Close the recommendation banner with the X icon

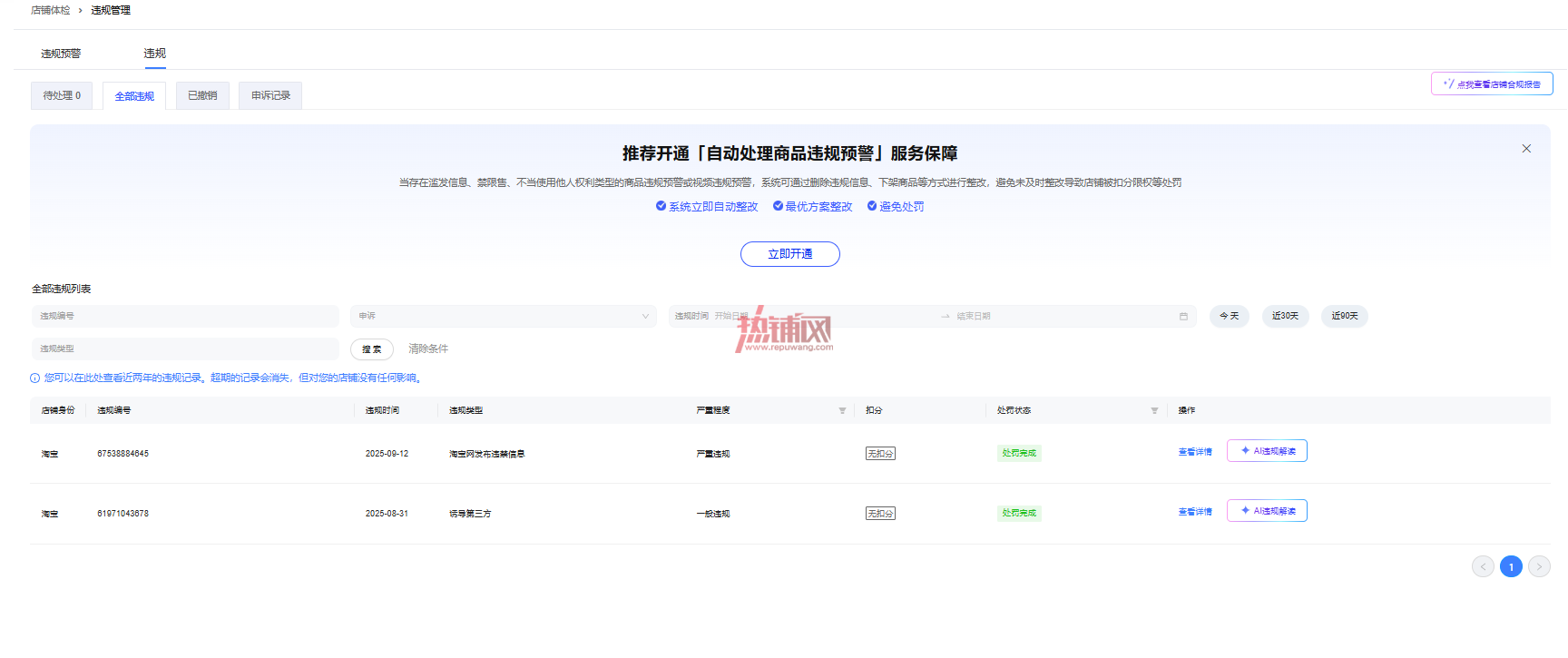[x=1526, y=149]
